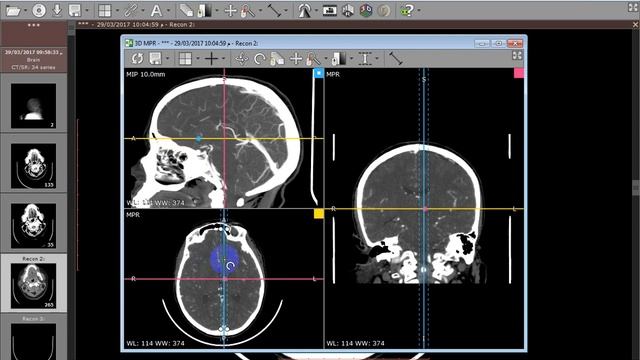Click layout grid in 3D MPR toolbar

tap(186, 59)
